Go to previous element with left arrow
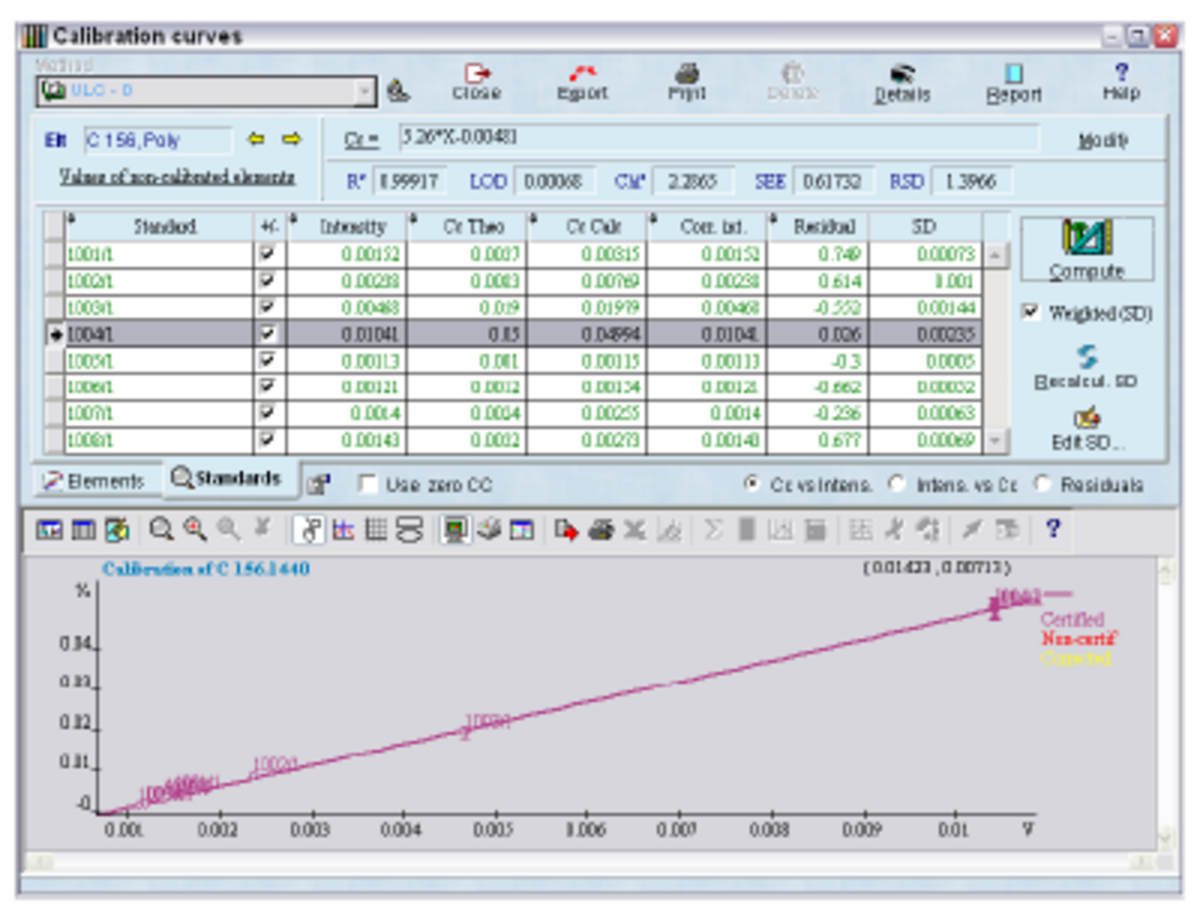The width and height of the screenshot is (1200, 912). [x=256, y=140]
